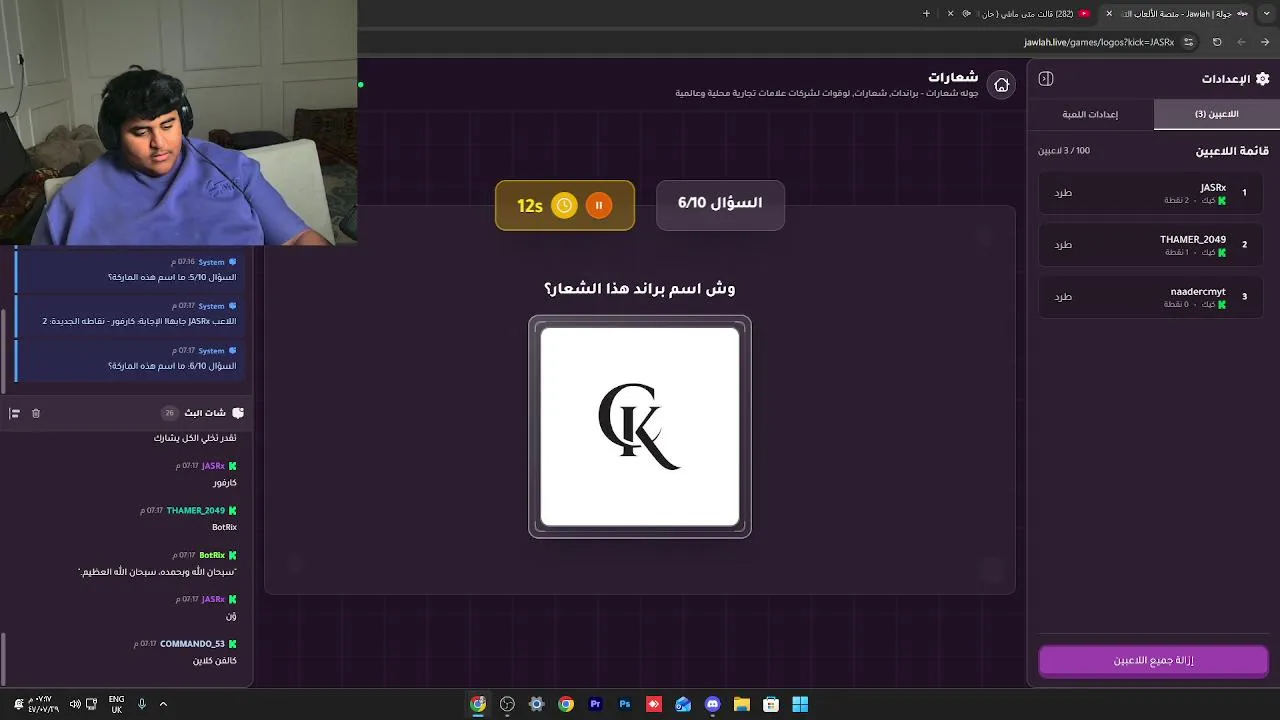Click the settings gear icon beside الإعدادات
This screenshot has height=720, width=1280.
(1262, 79)
